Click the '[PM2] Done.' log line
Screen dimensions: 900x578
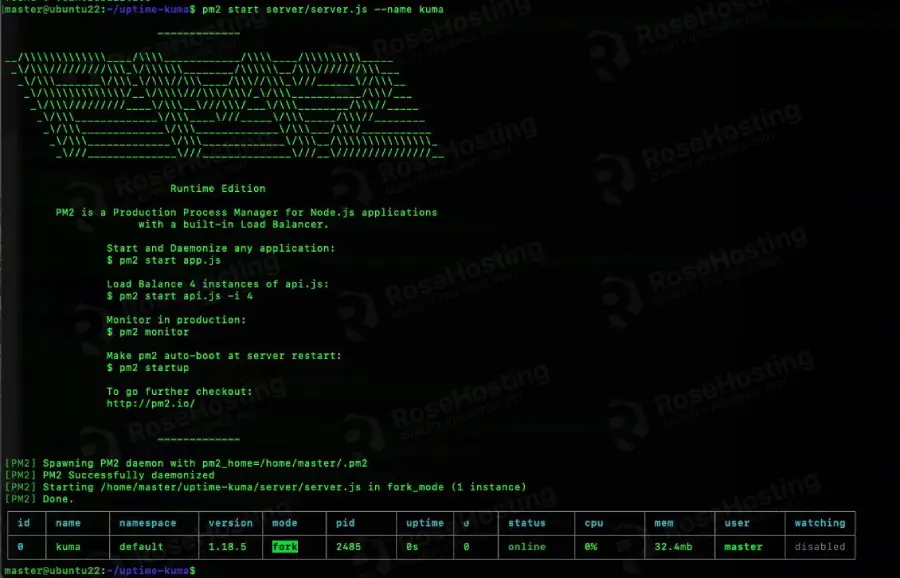click(x=40, y=499)
